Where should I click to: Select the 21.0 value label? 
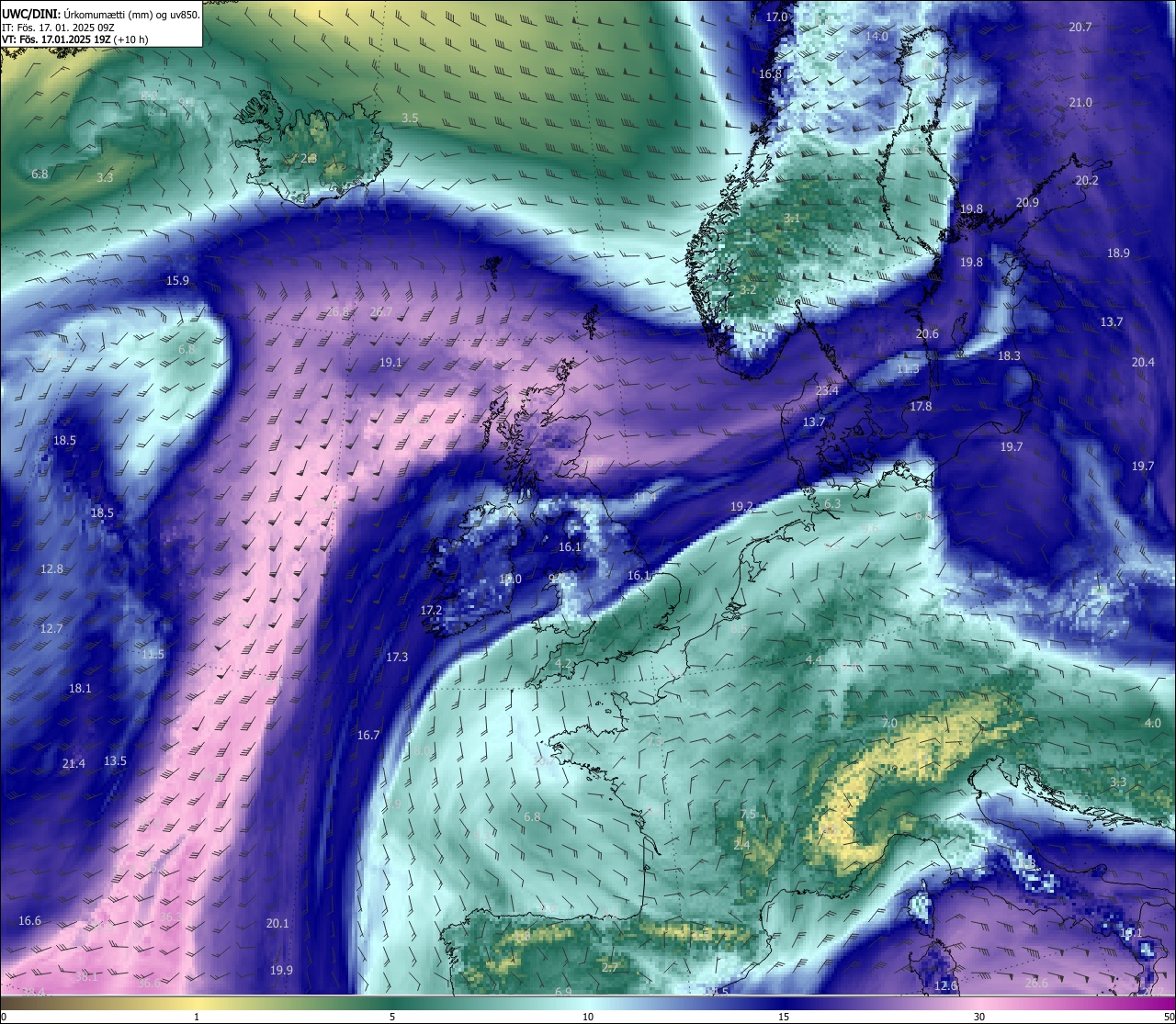coord(1080,102)
